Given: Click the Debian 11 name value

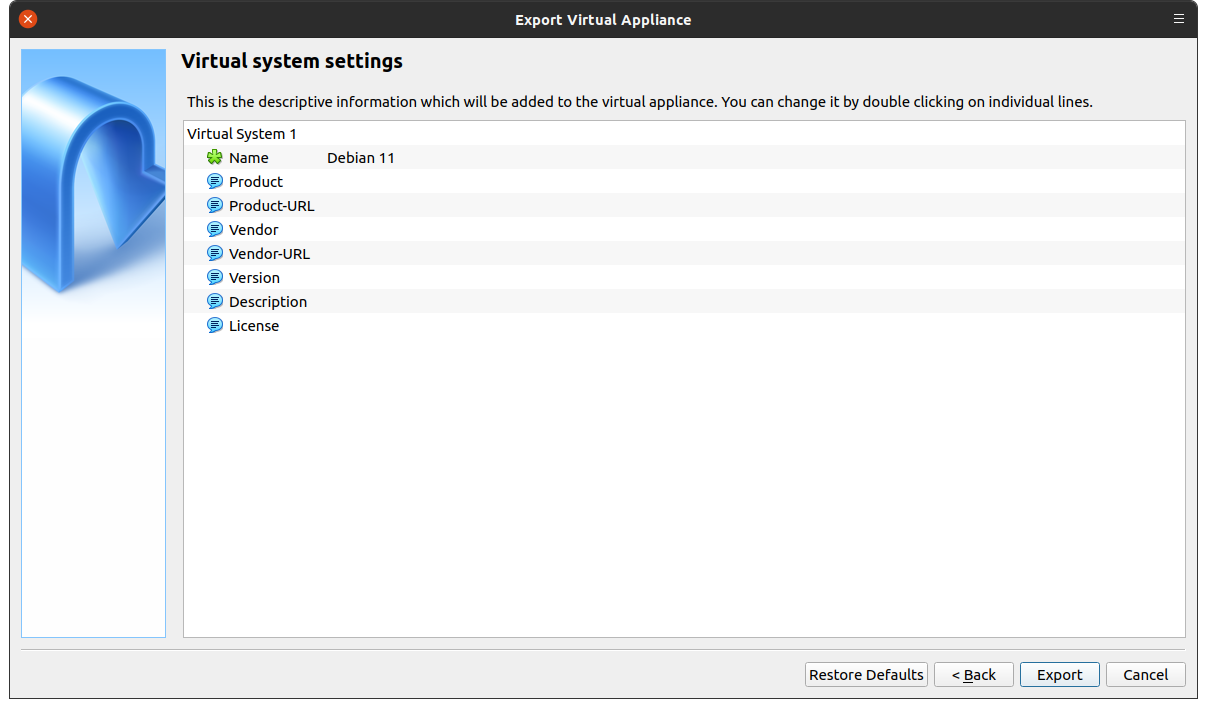Looking at the screenshot, I should pyautogui.click(x=360, y=158).
